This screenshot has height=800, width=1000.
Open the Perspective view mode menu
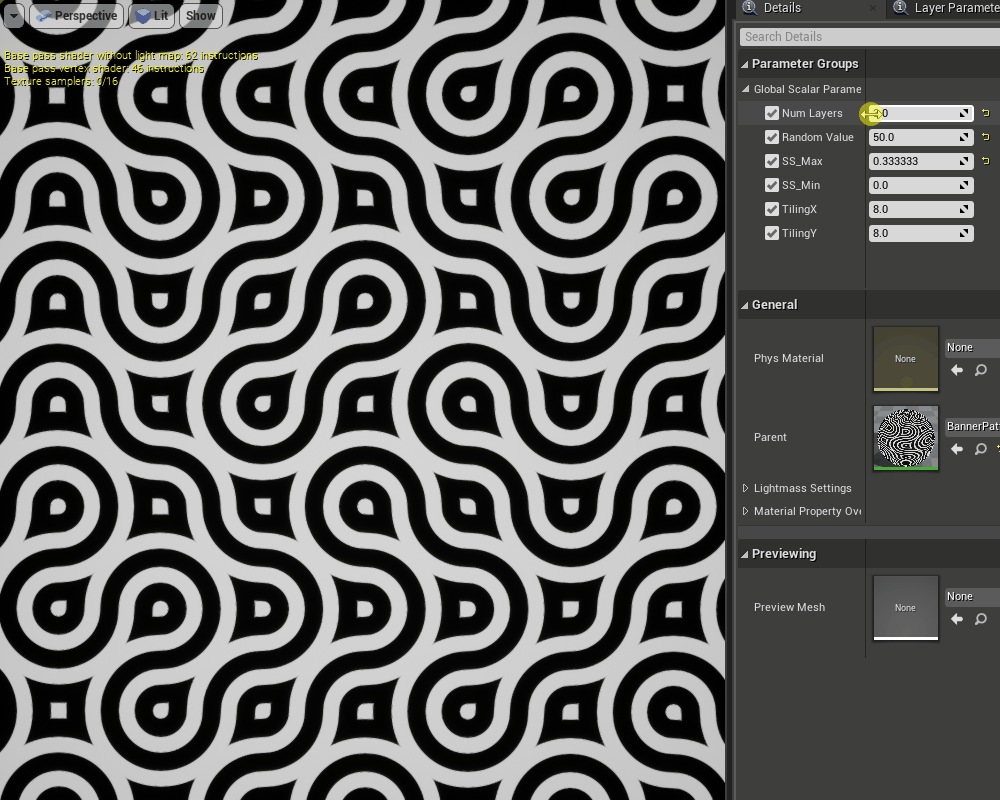tap(77, 15)
